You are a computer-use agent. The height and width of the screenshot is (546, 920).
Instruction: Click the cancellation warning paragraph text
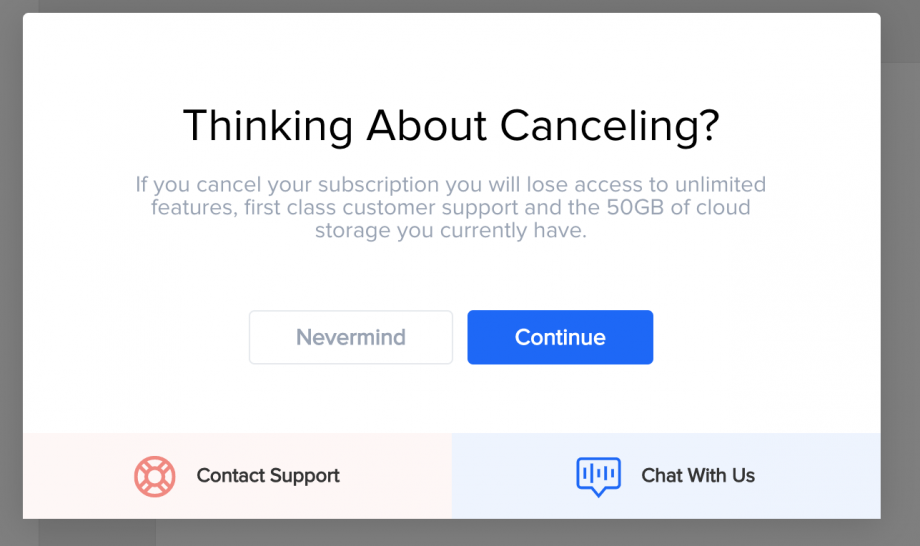pyautogui.click(x=451, y=208)
